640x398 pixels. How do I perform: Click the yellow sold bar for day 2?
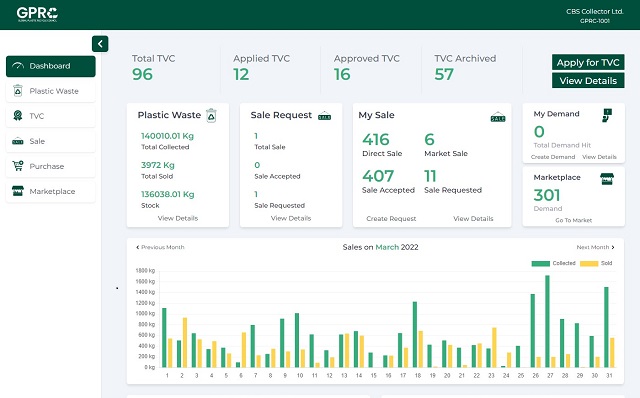click(x=185, y=342)
